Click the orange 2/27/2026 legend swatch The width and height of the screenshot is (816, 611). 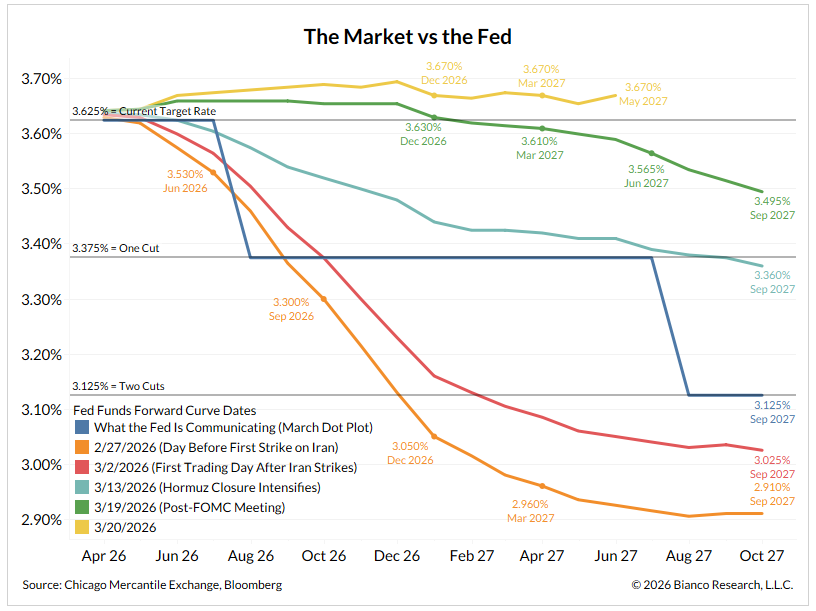pos(80,447)
